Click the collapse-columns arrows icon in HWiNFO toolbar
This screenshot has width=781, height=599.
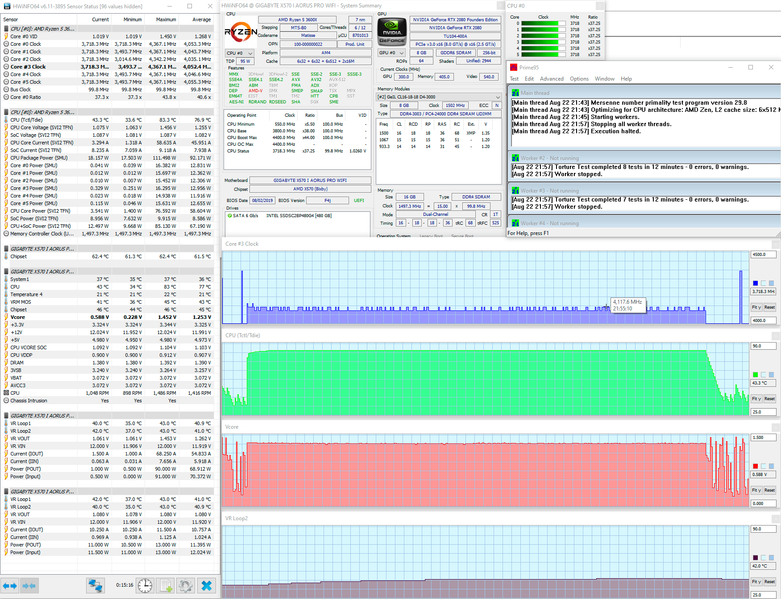click(29, 586)
